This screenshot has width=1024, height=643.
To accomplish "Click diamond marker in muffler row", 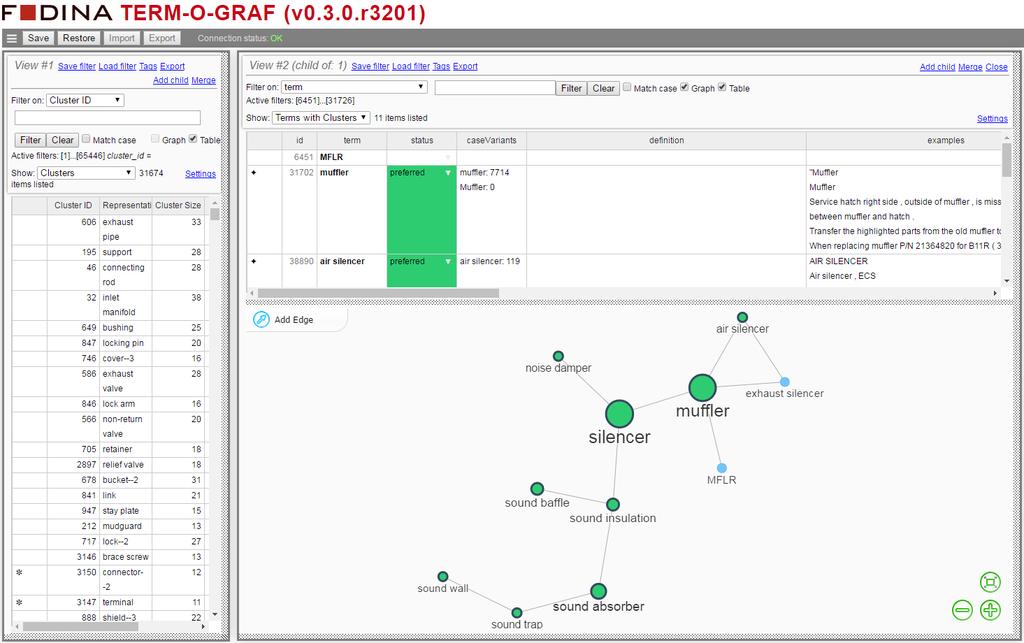I will tap(253, 172).
